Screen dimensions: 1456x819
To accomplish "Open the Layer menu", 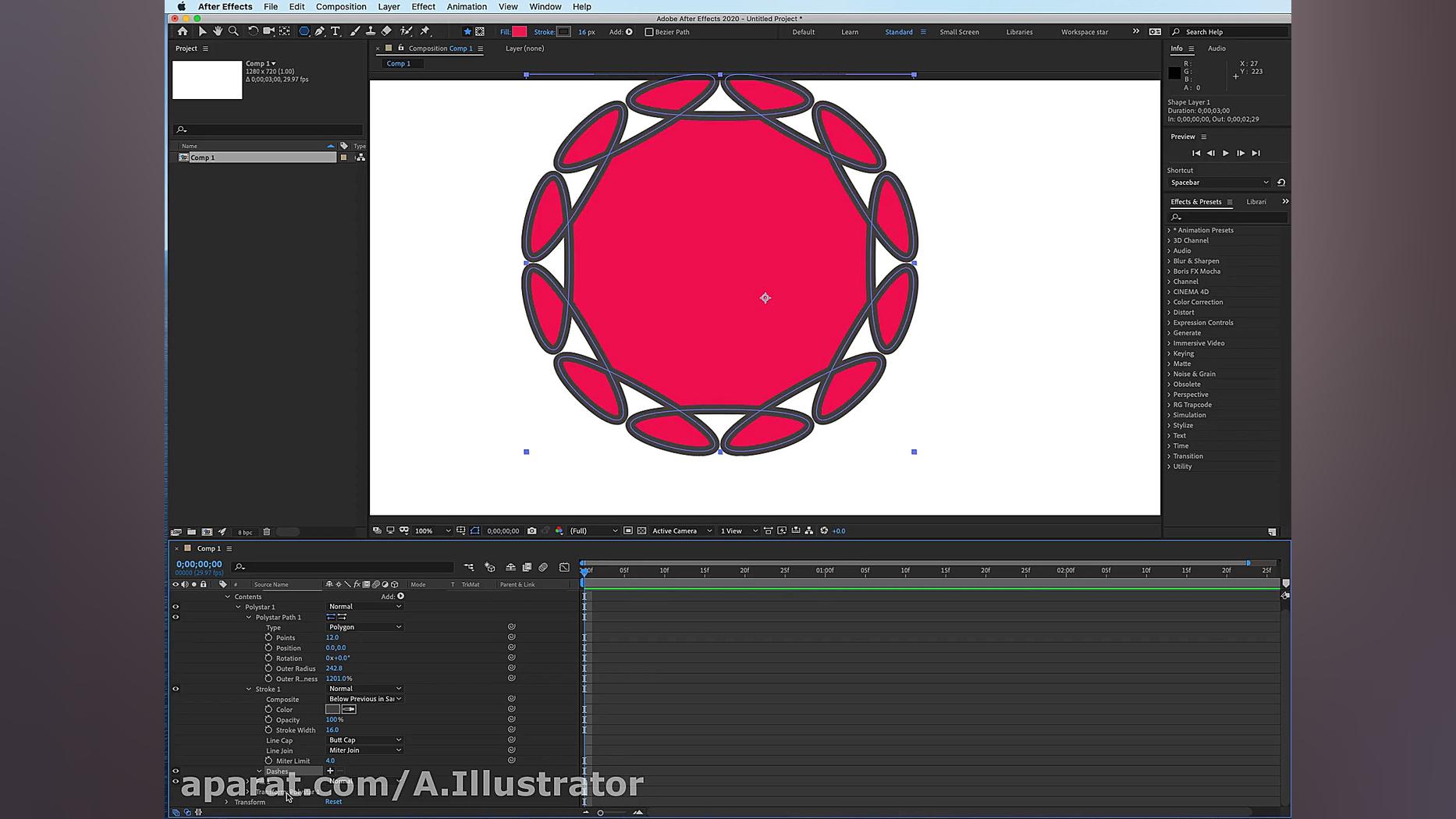I will (x=389, y=6).
